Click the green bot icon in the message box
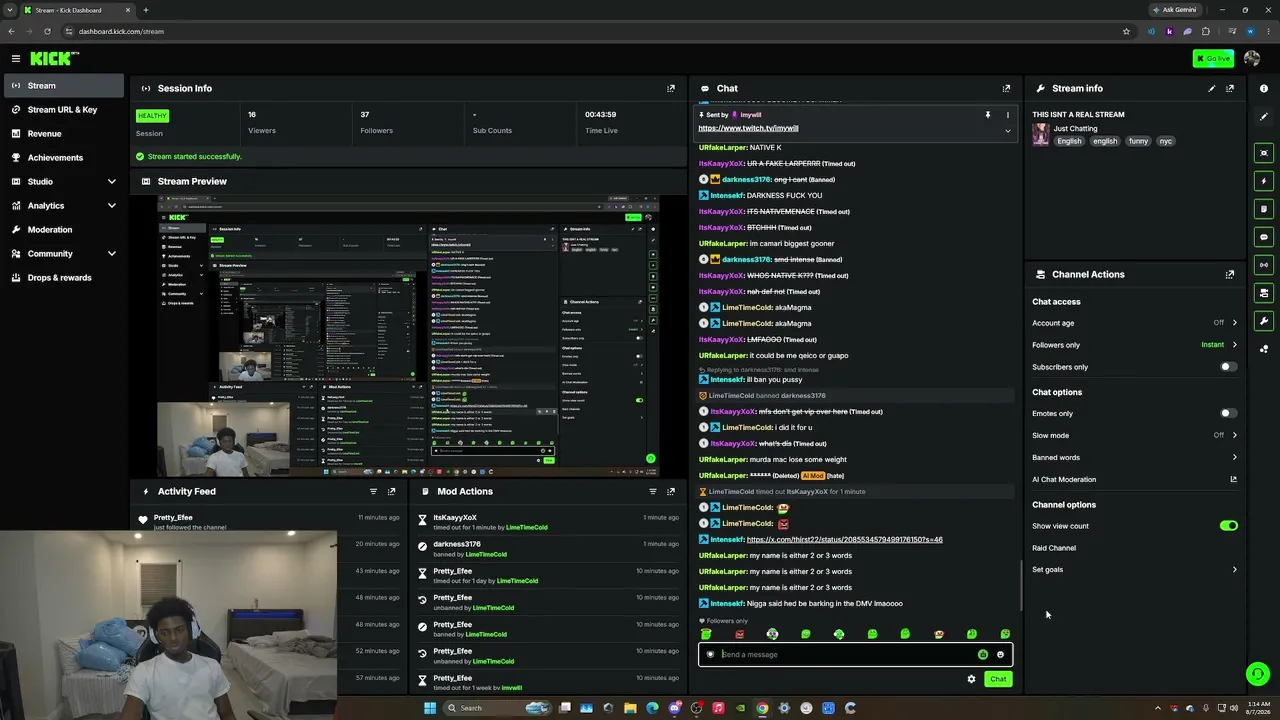Viewport: 1280px width, 720px height. coord(983,655)
